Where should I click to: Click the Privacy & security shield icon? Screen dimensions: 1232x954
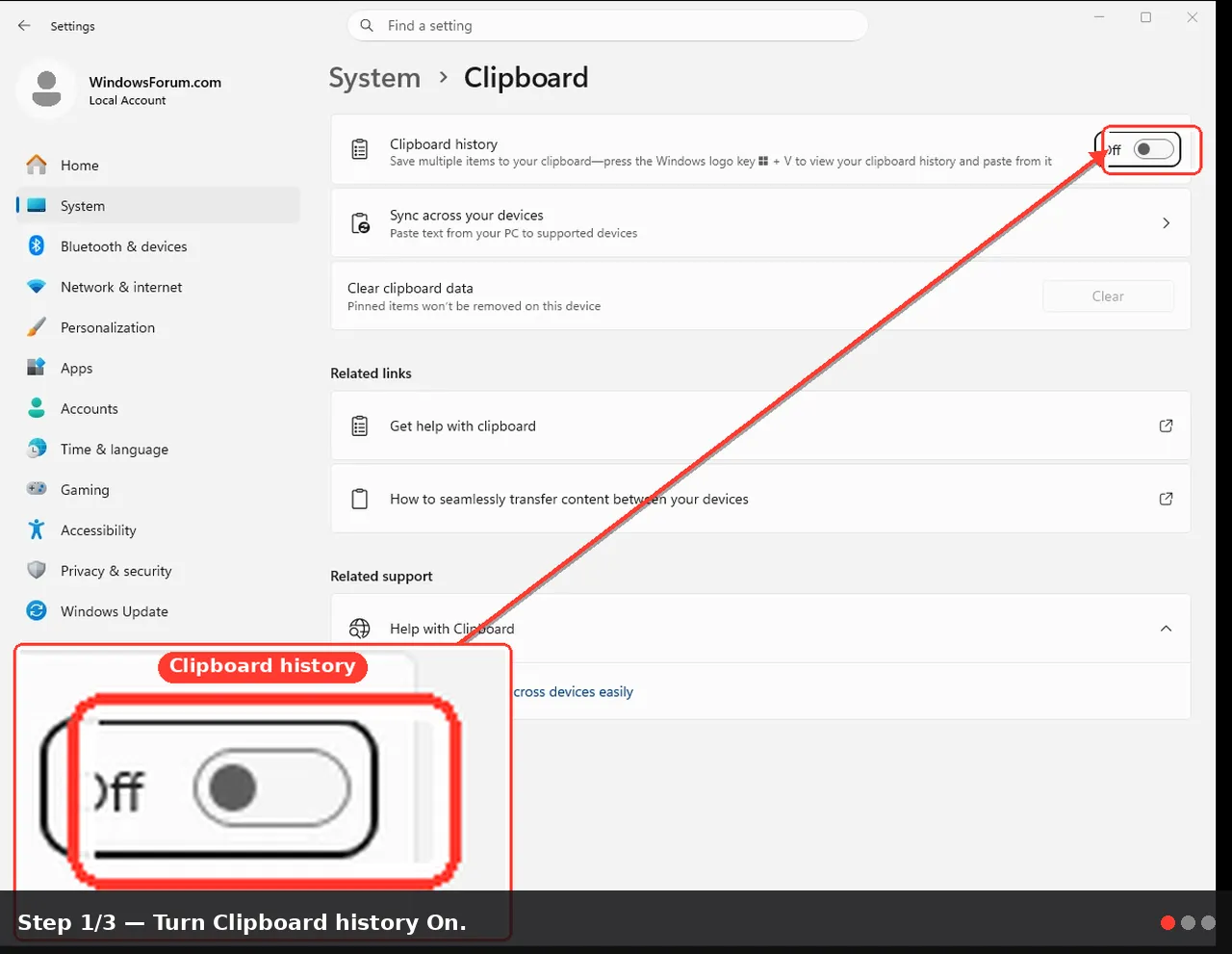pyautogui.click(x=37, y=571)
